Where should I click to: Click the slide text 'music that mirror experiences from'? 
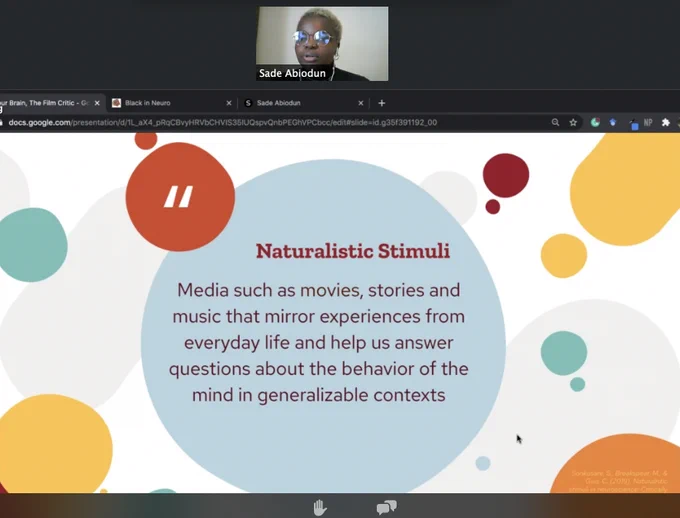tap(319, 316)
